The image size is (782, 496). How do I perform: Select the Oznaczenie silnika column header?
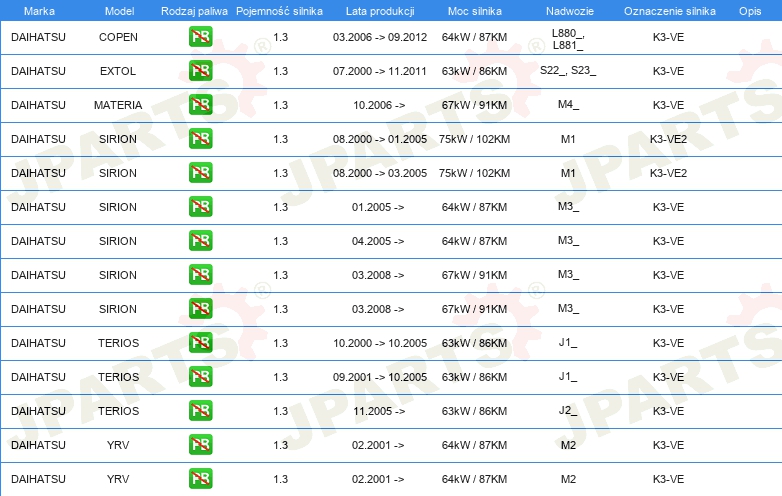click(x=668, y=10)
